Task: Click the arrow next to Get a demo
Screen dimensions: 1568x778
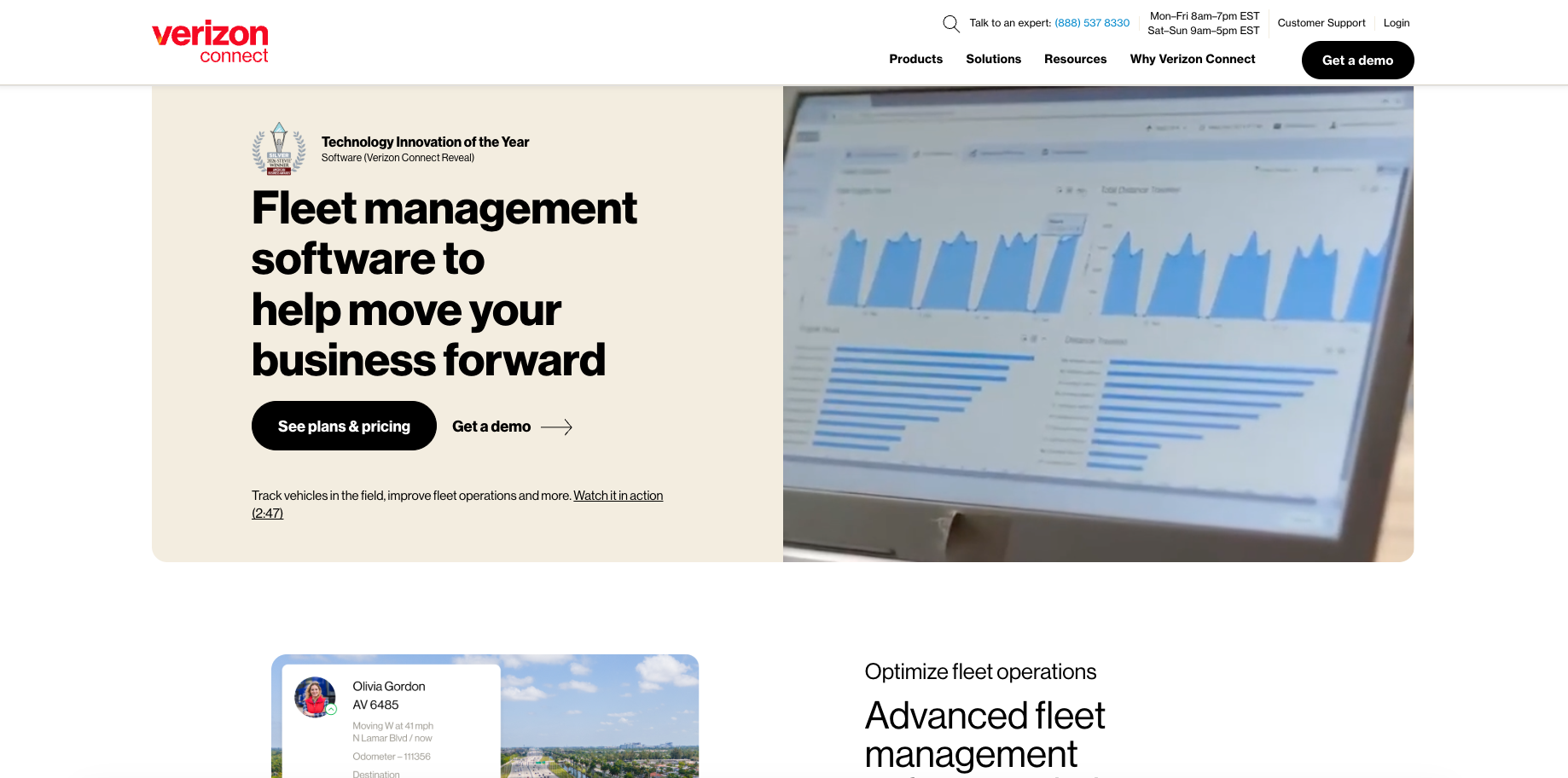Action: (x=556, y=427)
